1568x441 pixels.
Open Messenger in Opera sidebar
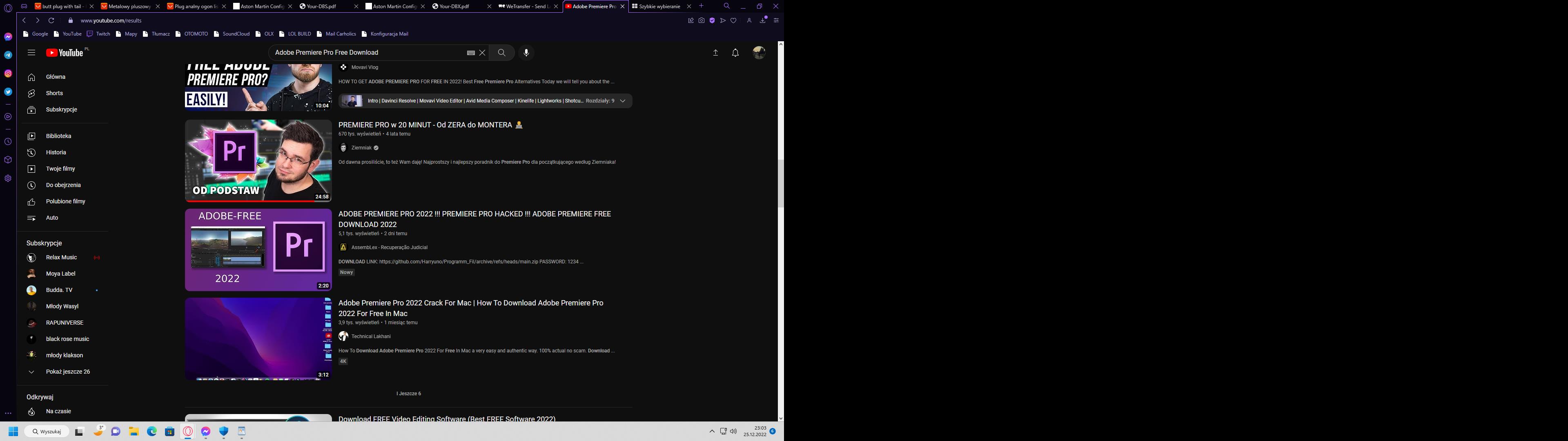8,37
